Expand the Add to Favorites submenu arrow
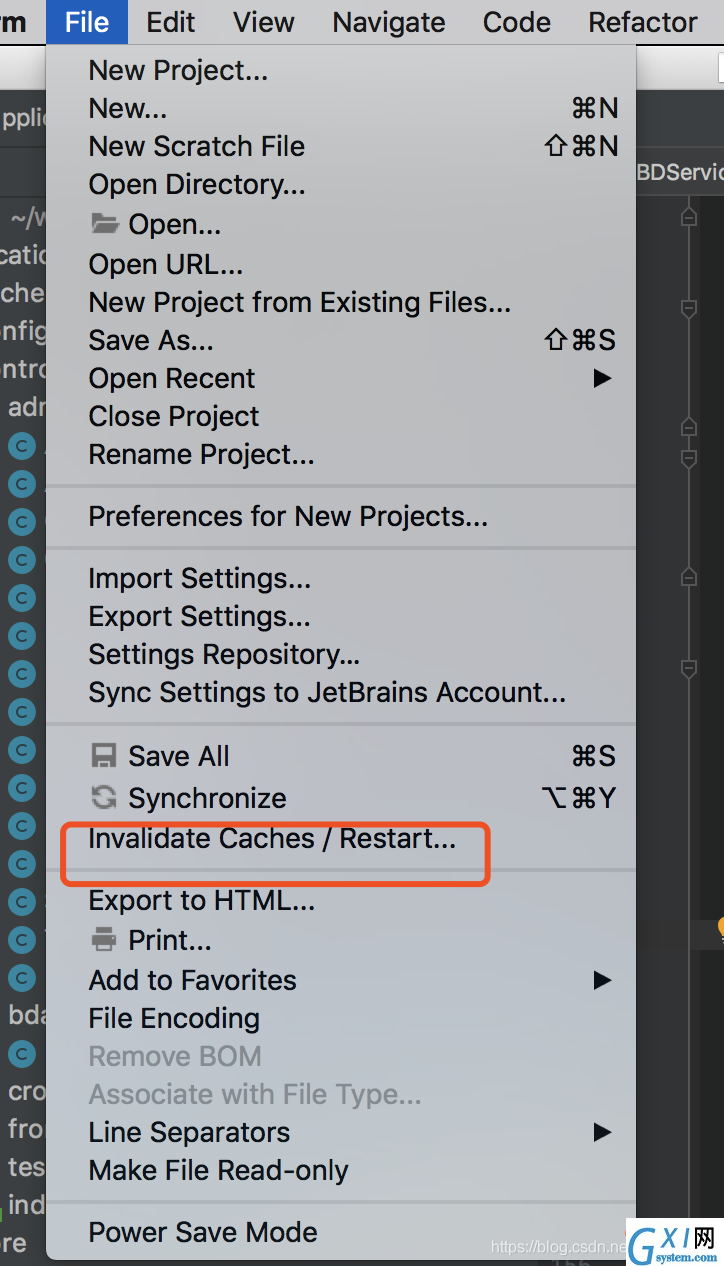The height and width of the screenshot is (1266, 724). (x=602, y=980)
